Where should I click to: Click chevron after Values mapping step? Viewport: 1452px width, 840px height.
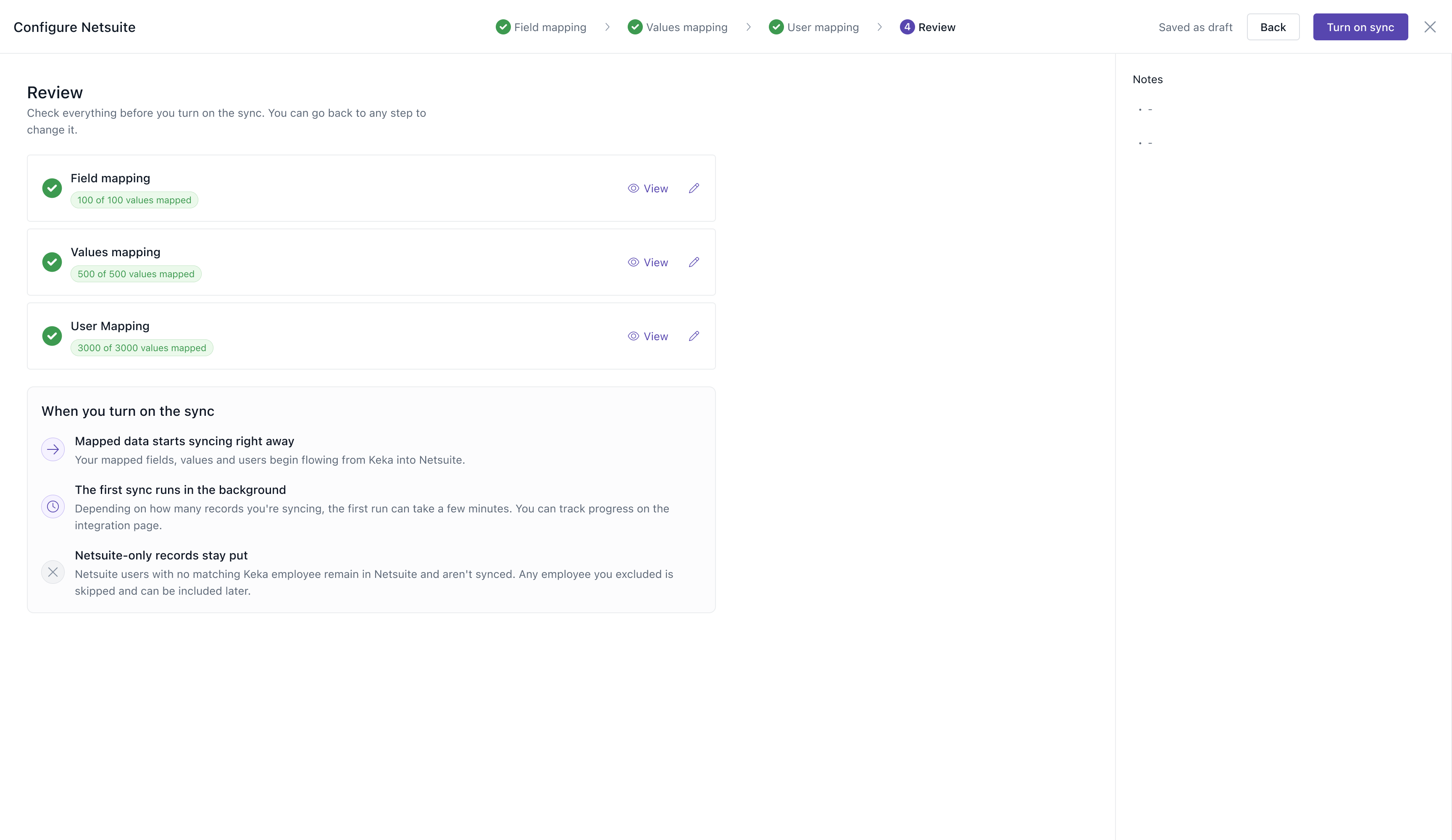point(748,27)
